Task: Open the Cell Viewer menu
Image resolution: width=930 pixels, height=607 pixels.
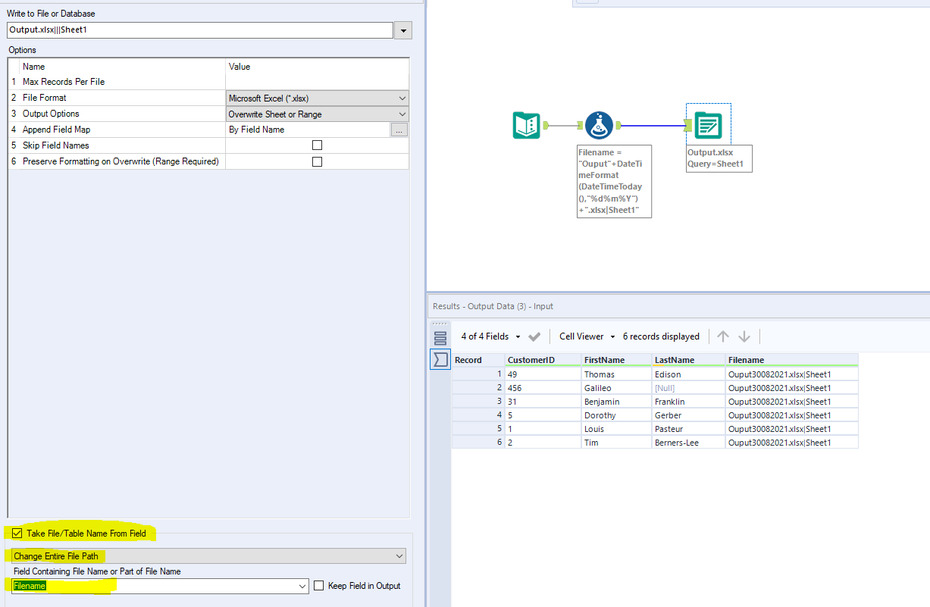Action: [585, 337]
